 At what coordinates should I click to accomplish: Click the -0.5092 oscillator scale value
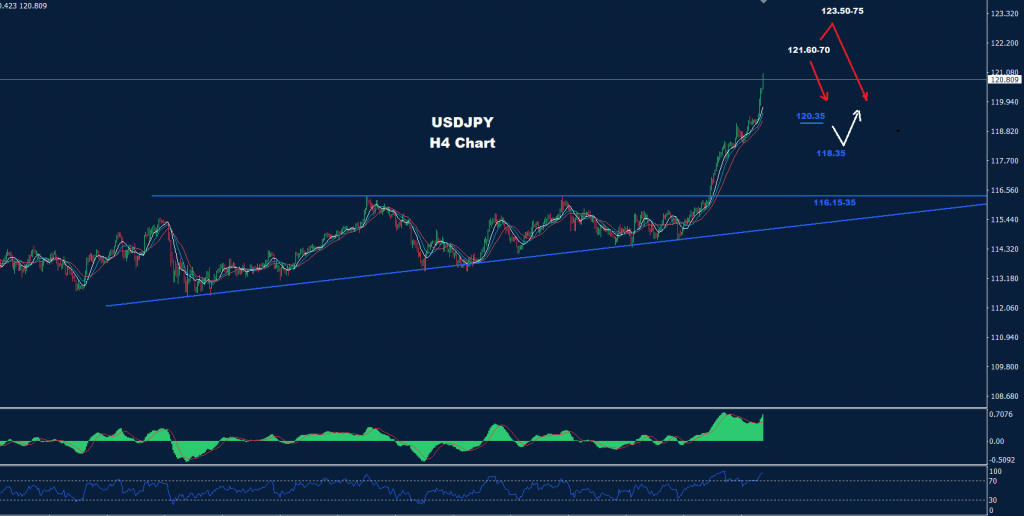tap(1004, 458)
